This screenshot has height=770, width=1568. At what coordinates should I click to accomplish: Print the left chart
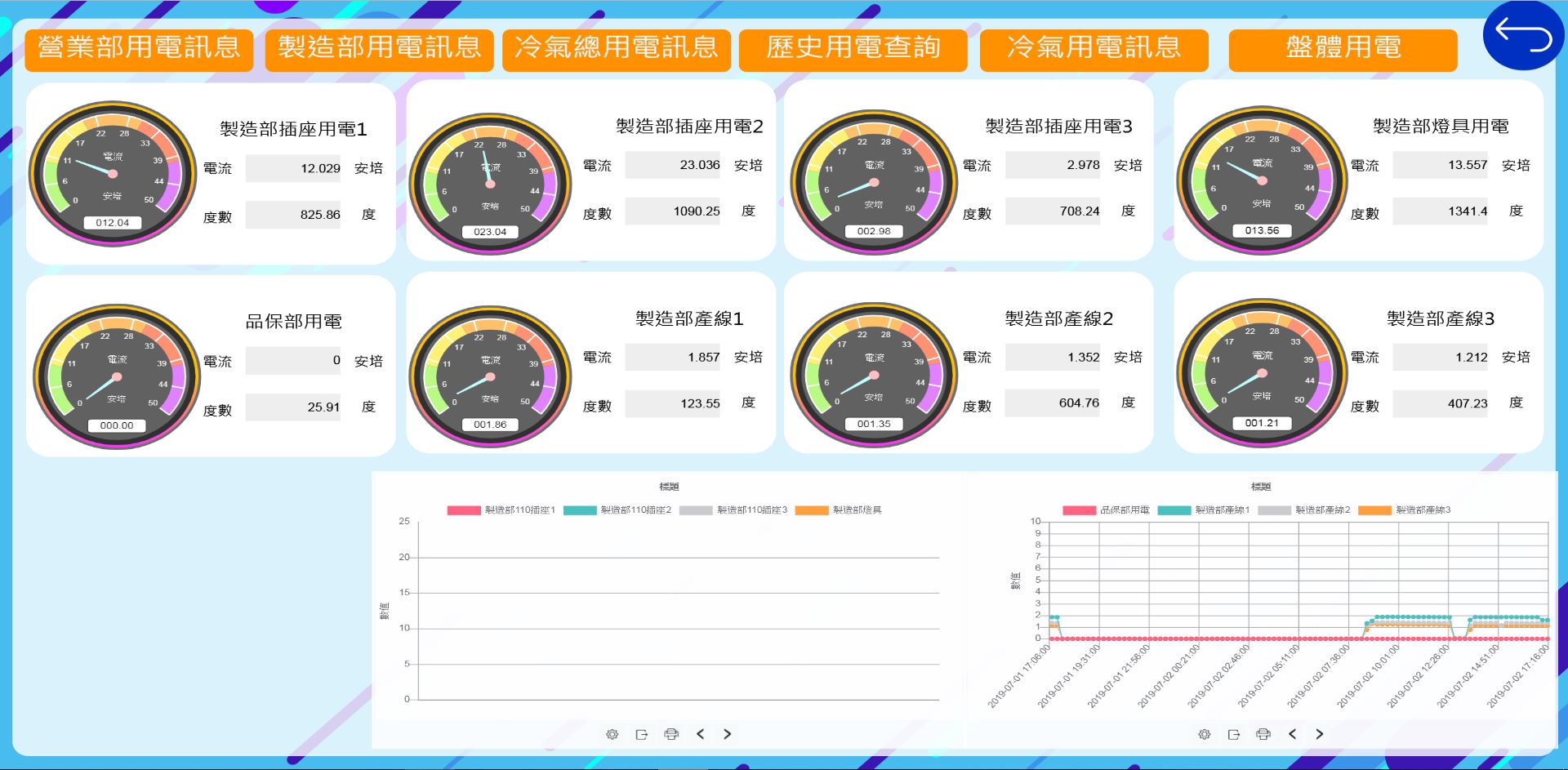671,734
